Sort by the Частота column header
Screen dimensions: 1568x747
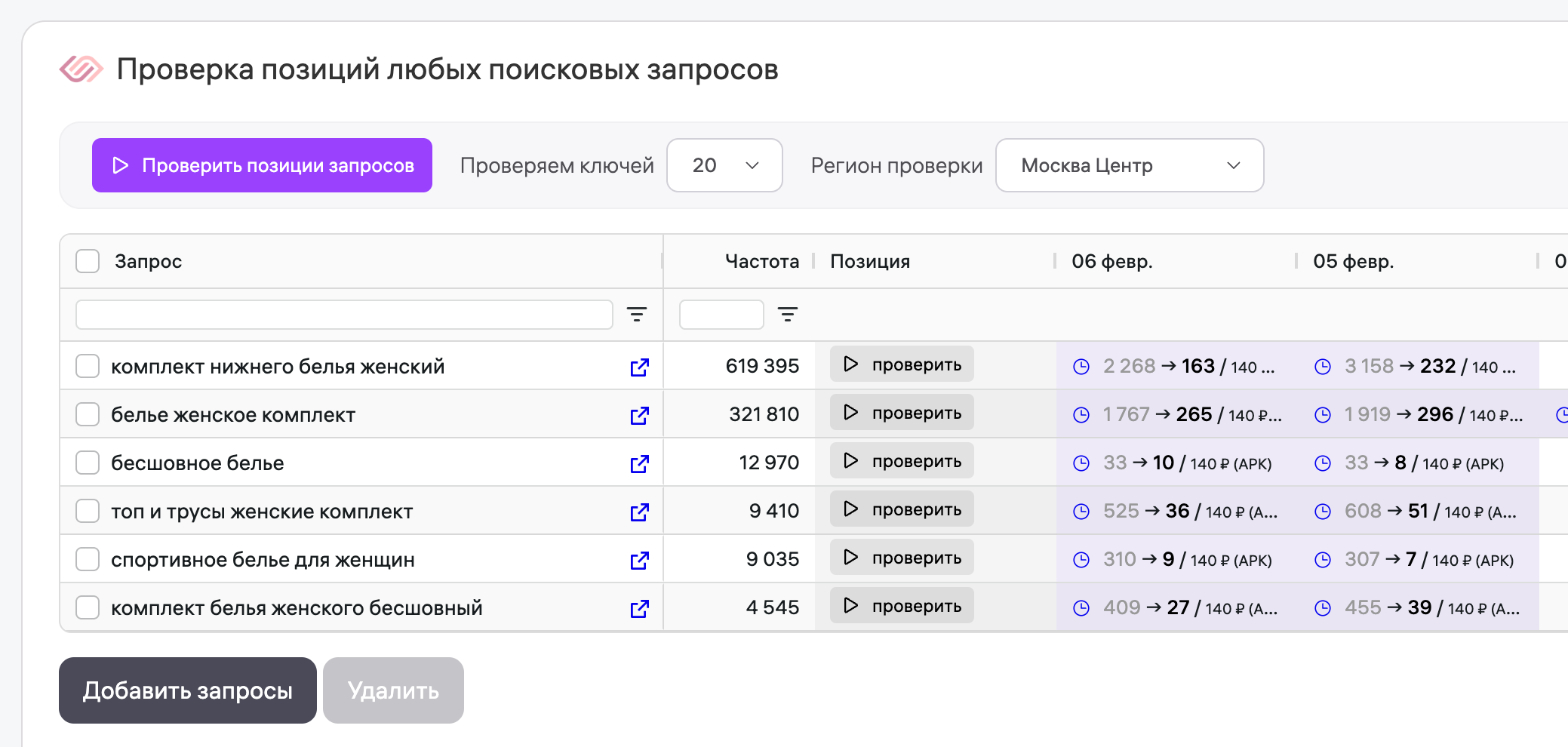[x=761, y=261]
